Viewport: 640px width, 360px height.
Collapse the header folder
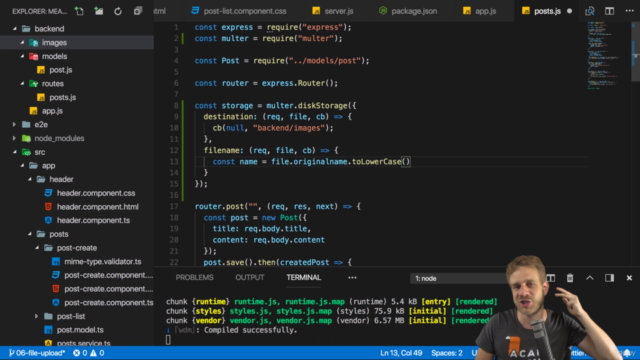point(30,180)
